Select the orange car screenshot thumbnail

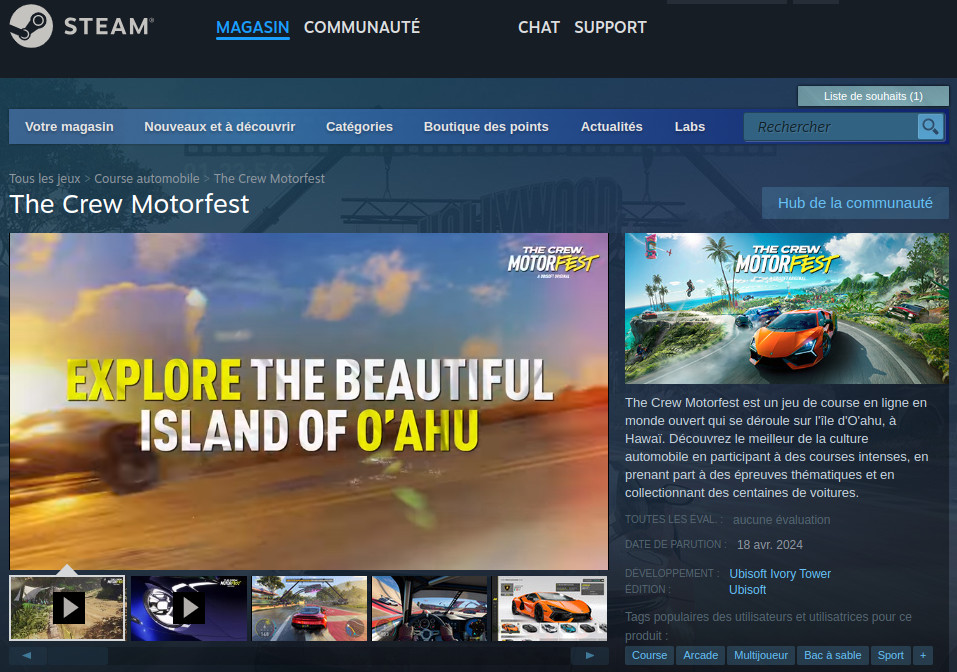pos(551,608)
